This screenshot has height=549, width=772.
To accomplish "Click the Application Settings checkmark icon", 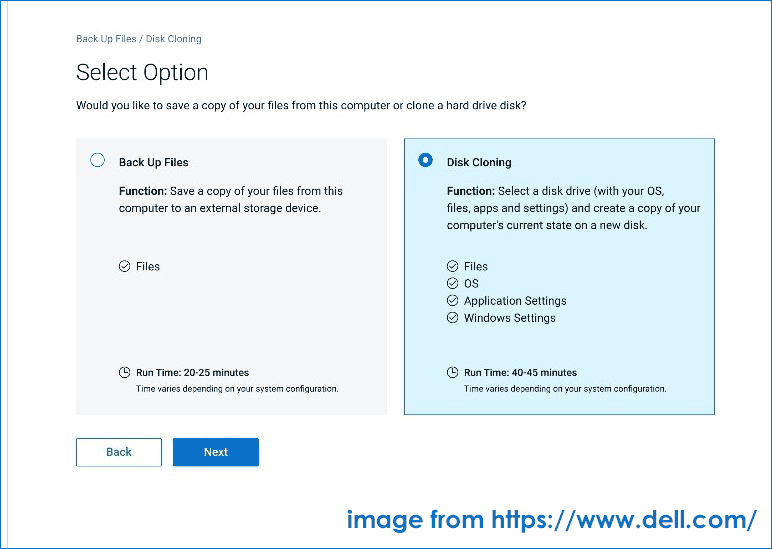I will click(x=452, y=300).
